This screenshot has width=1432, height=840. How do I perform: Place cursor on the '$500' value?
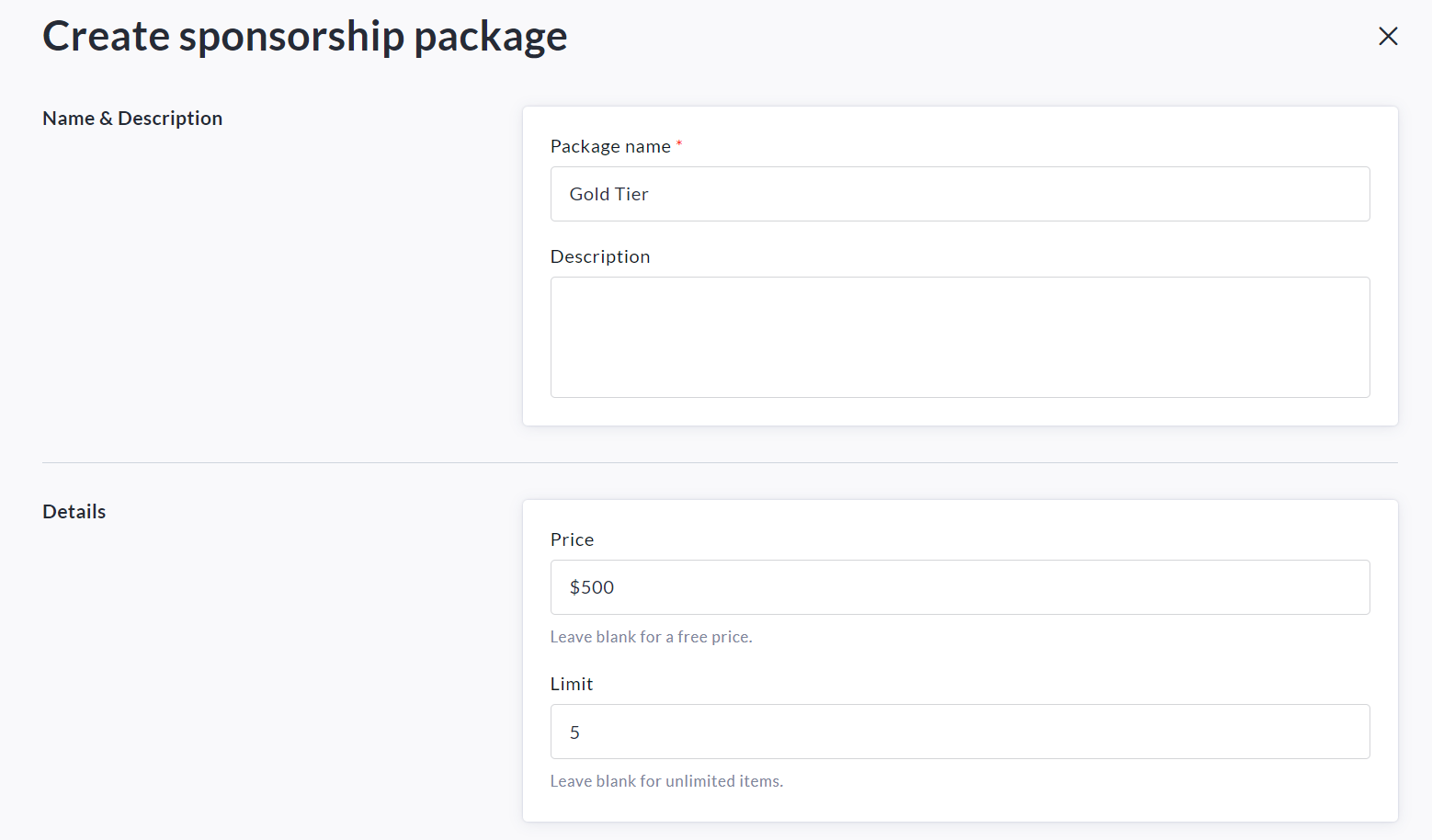point(592,587)
